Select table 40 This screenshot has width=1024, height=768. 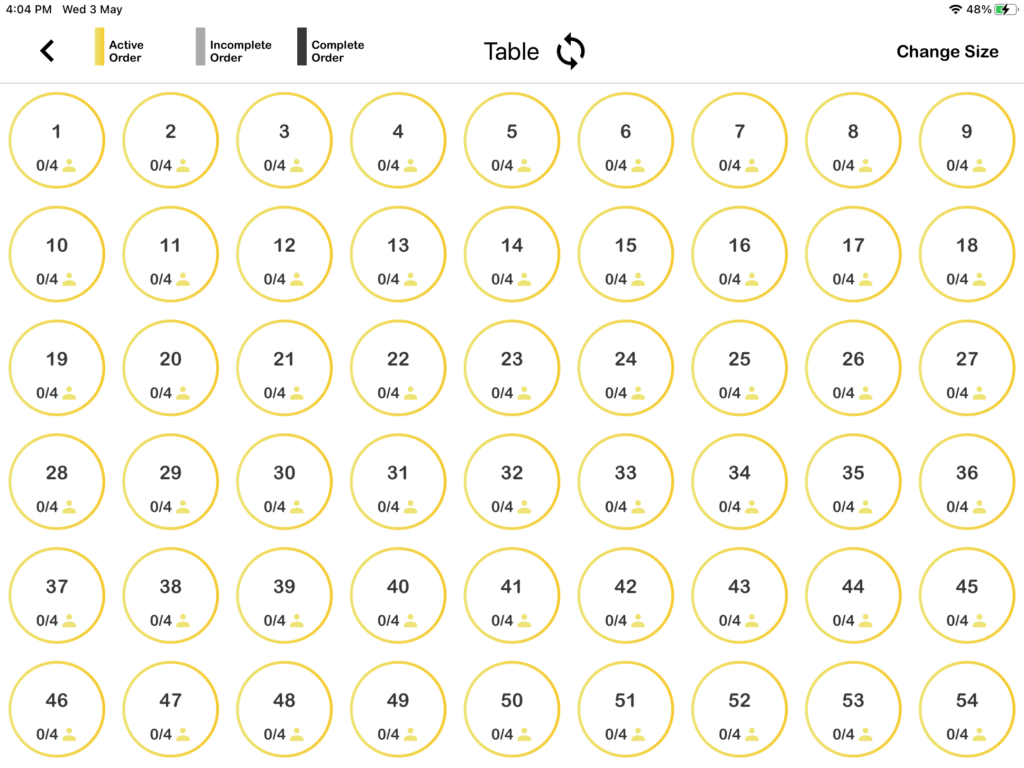pos(398,596)
